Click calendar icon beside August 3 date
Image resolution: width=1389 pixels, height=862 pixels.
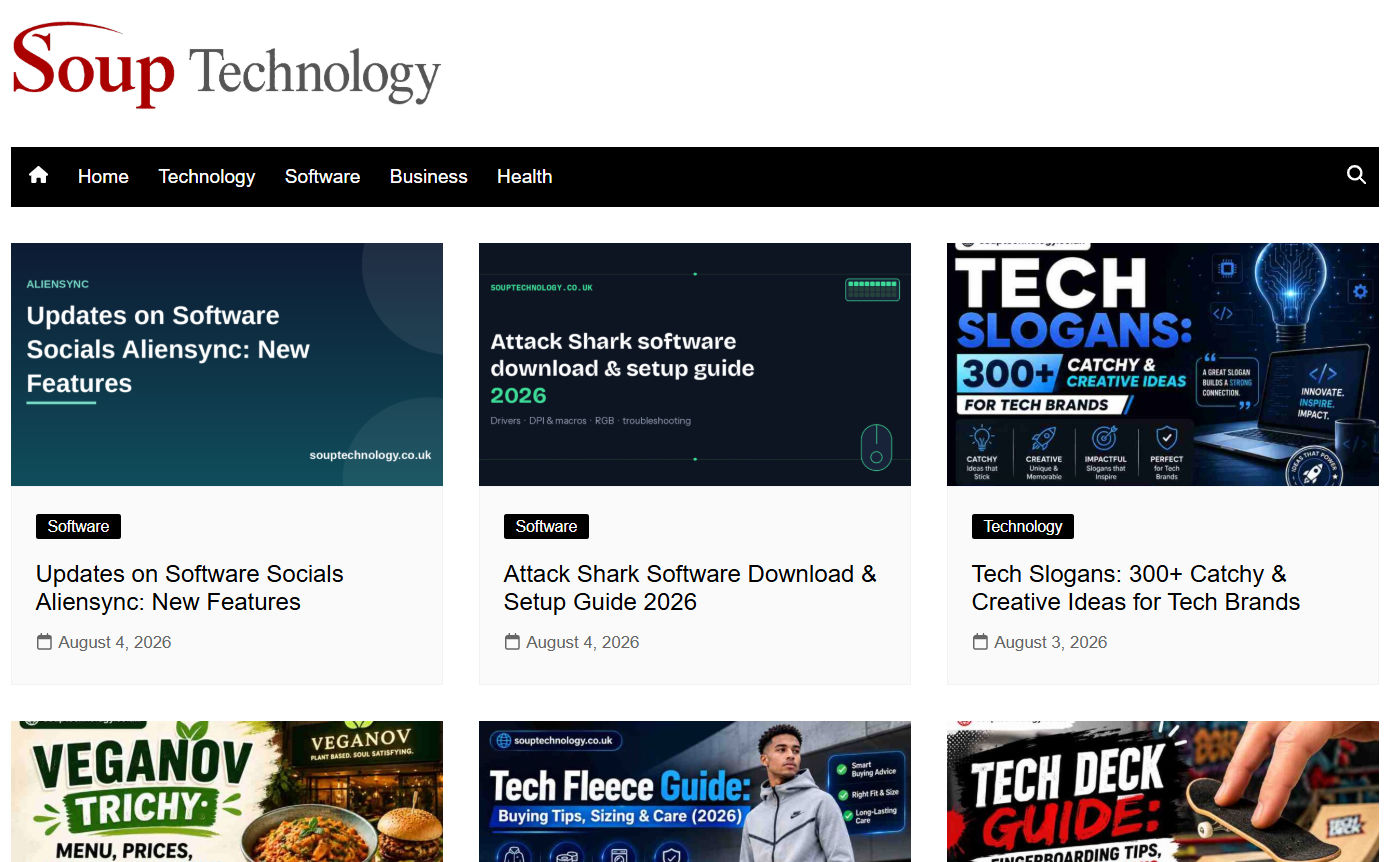coord(980,642)
